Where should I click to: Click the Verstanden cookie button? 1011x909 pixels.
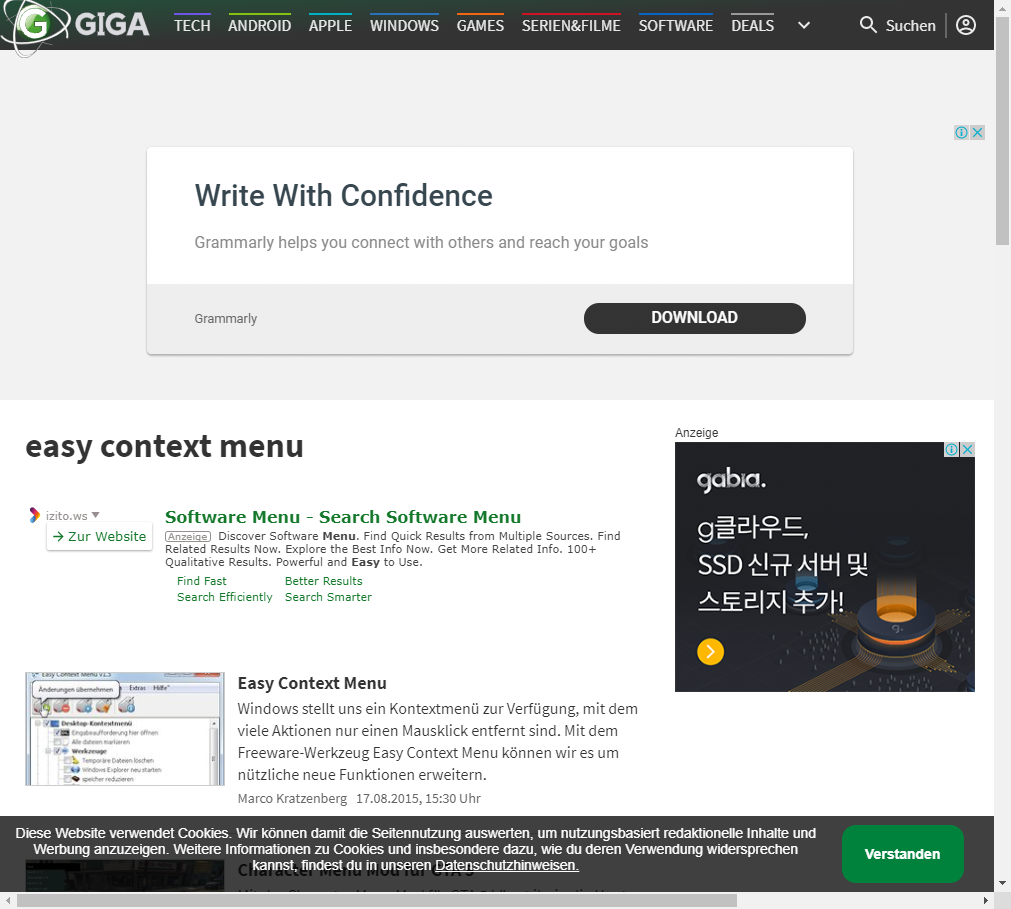902,854
